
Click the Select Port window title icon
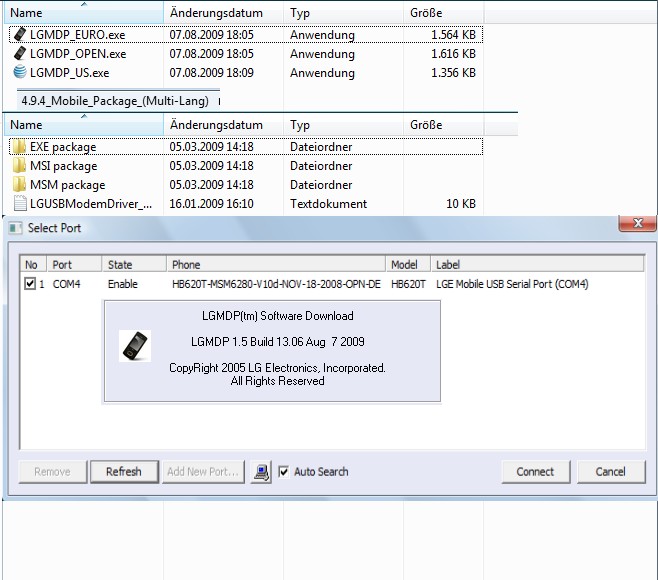[16, 228]
